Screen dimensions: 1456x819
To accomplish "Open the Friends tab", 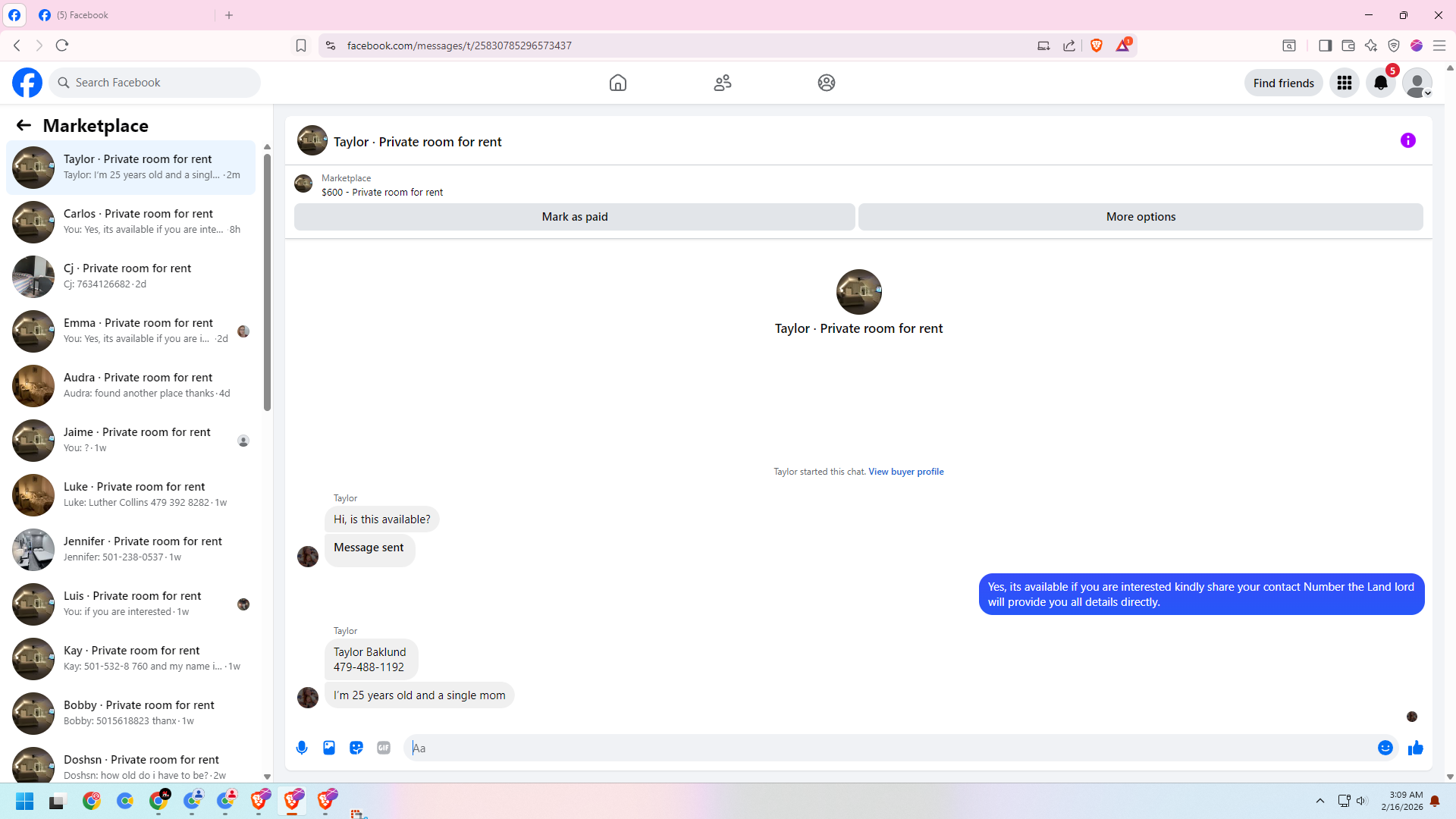I will (x=722, y=83).
